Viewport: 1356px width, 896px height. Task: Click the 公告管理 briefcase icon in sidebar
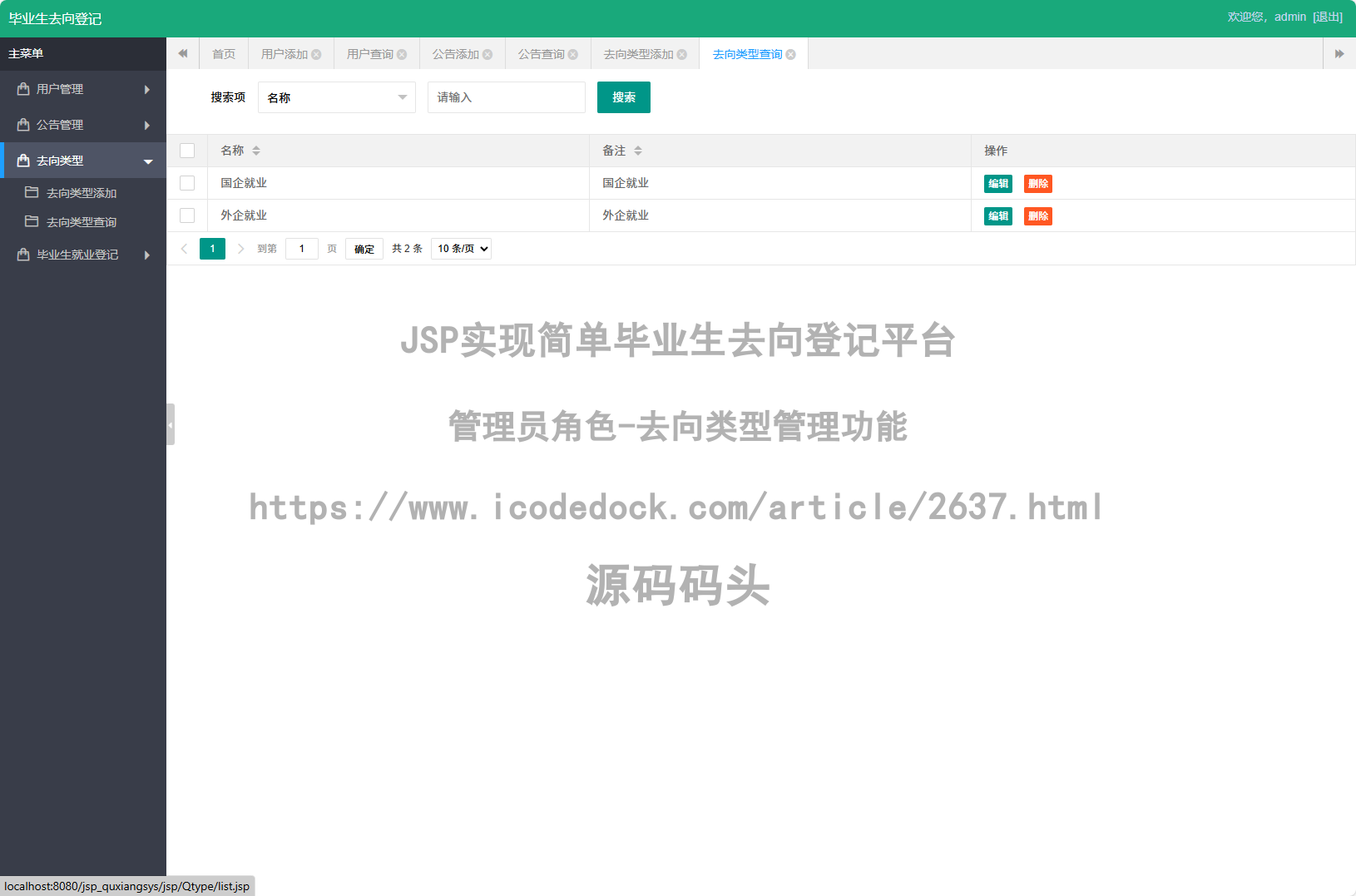22,124
